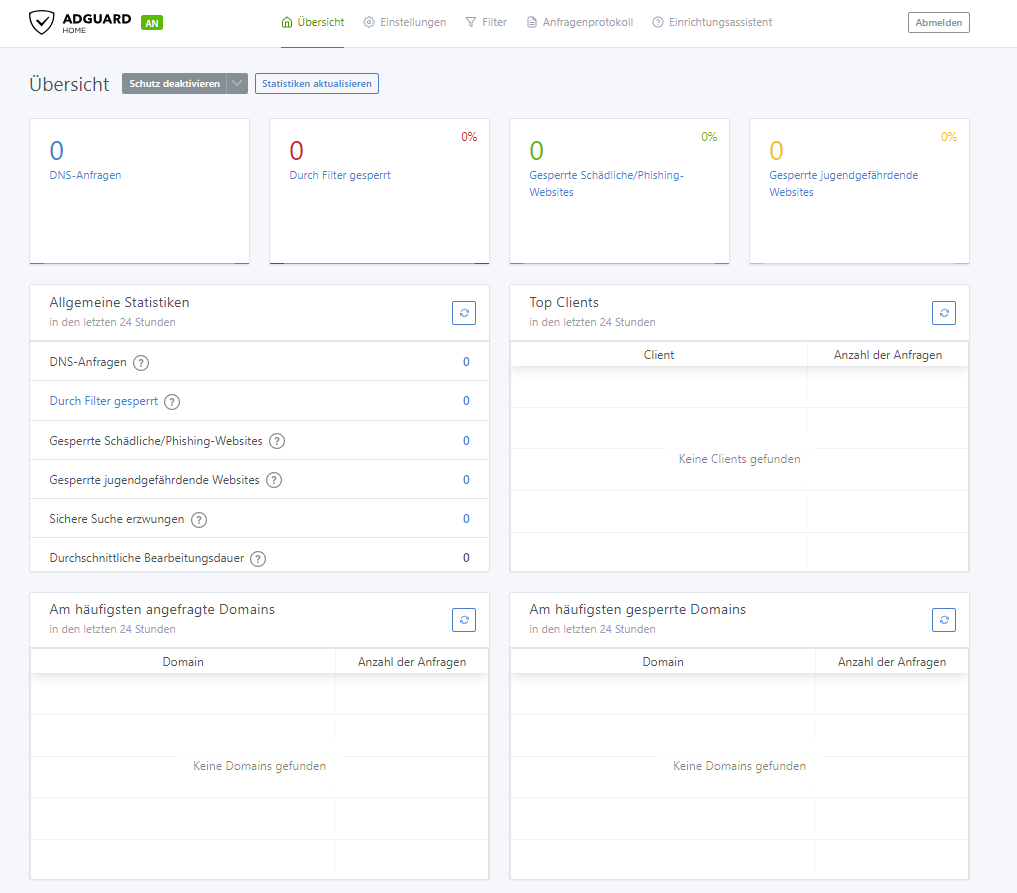Screen dimensions: 1017x893
Task: Refresh the Am häufigsten angefragte Domains panel
Action: (x=464, y=620)
